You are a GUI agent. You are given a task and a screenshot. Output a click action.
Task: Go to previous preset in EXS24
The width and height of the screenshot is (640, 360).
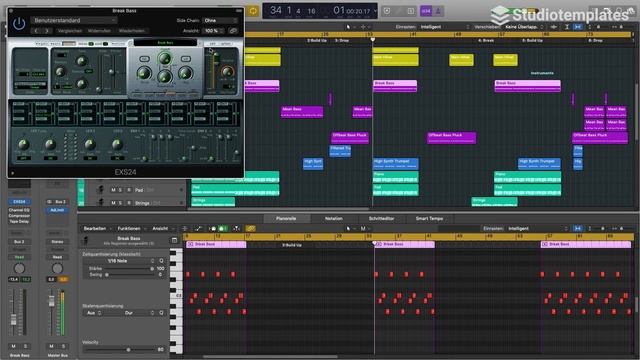pos(36,31)
